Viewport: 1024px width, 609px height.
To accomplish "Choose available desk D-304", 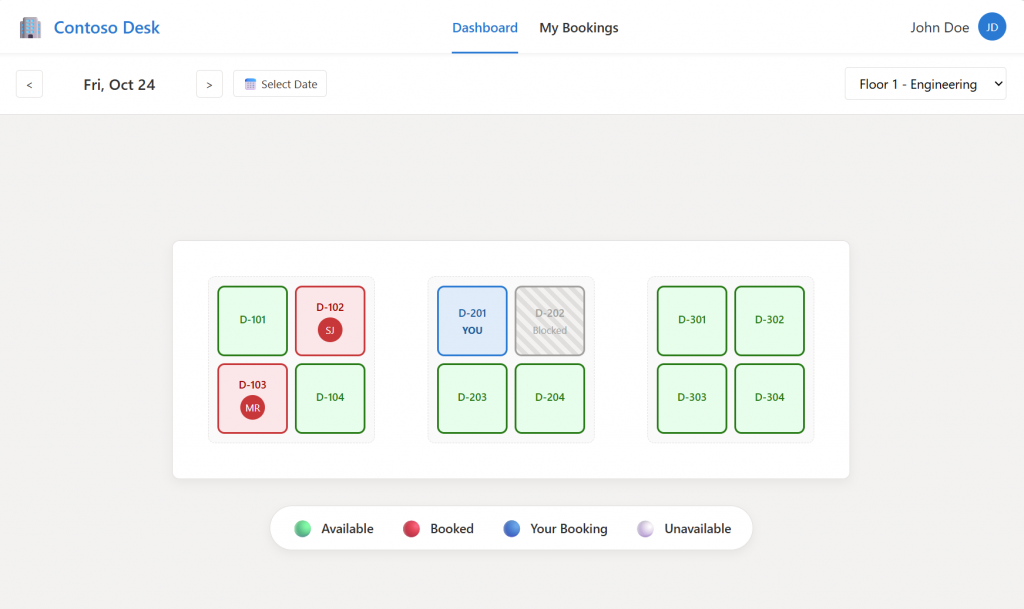I will pos(769,398).
